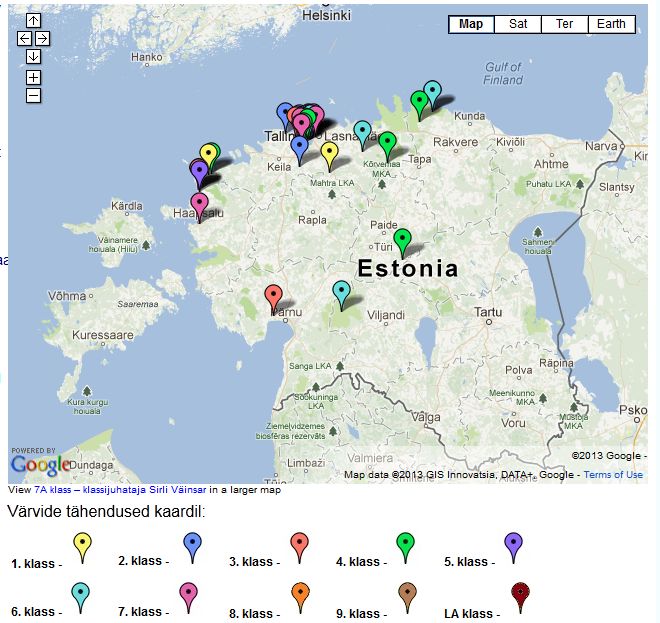Screen dimensions: 660x623
Task: Pan the map up with arrow button
Action: point(33,21)
